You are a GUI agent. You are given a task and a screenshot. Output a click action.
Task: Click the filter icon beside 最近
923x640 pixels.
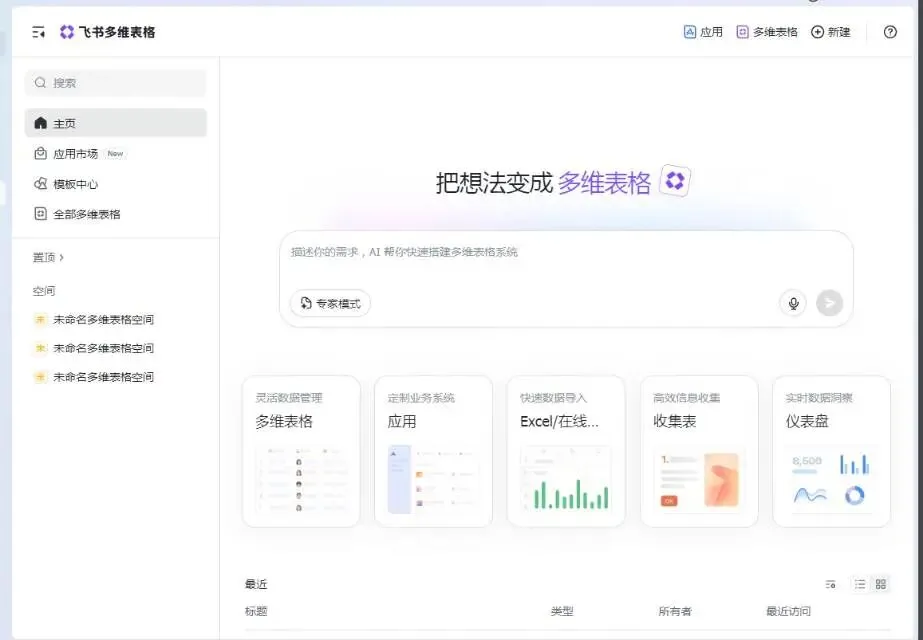830,584
